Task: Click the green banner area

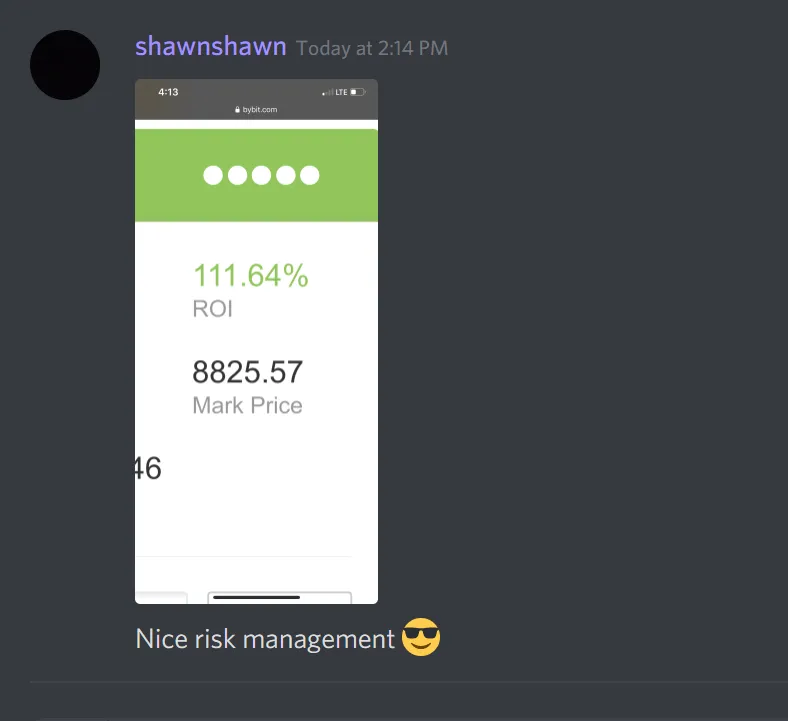Action: 256,175
